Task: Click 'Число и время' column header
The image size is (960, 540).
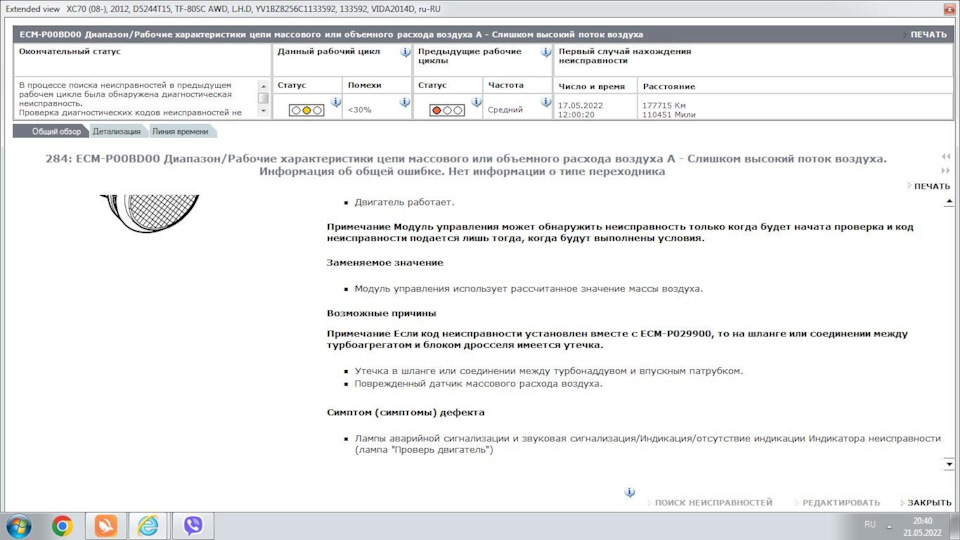Action: click(591, 86)
